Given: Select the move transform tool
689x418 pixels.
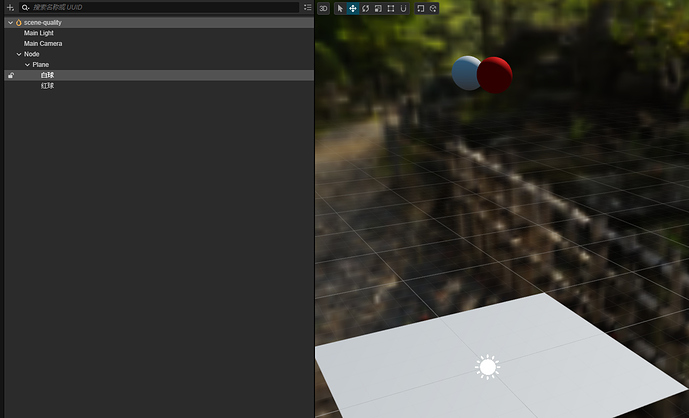Looking at the screenshot, I should click(x=352, y=8).
